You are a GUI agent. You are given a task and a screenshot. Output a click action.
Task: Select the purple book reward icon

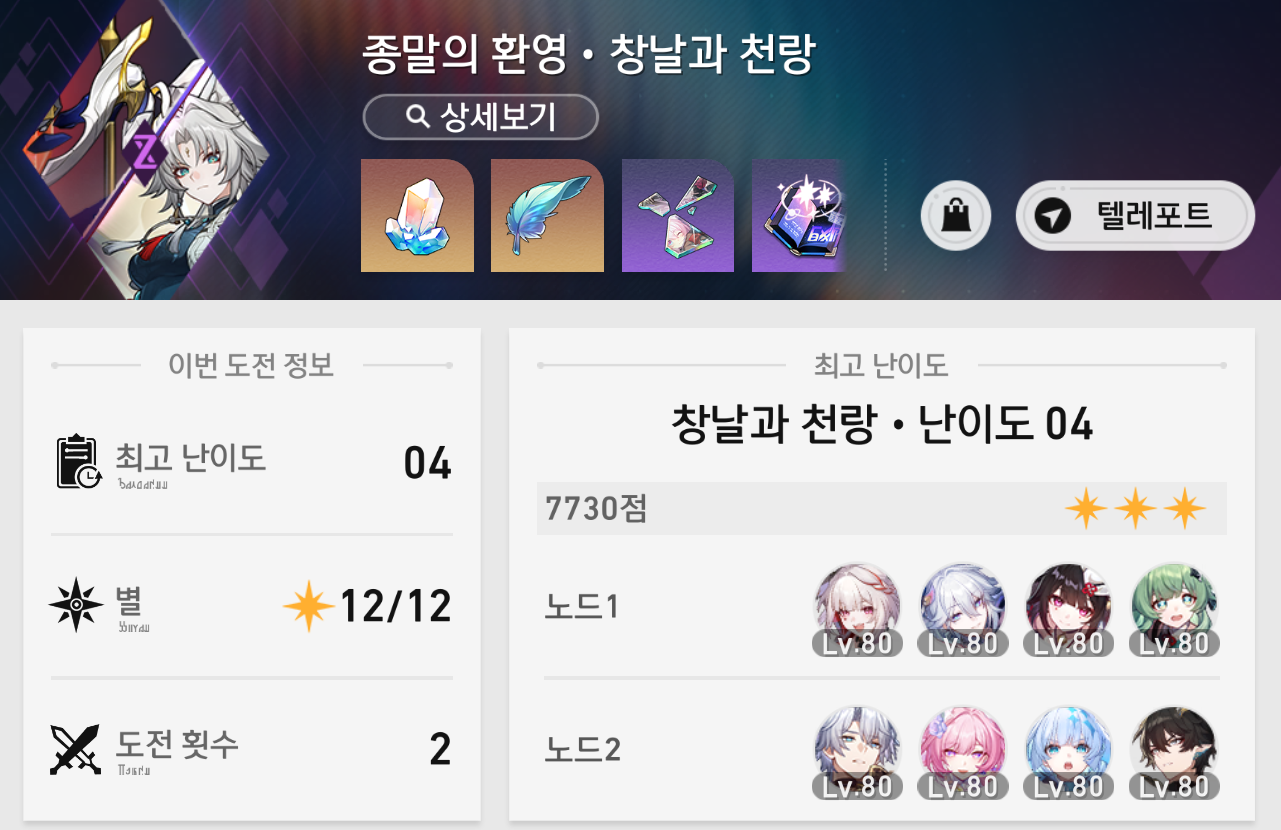click(799, 215)
